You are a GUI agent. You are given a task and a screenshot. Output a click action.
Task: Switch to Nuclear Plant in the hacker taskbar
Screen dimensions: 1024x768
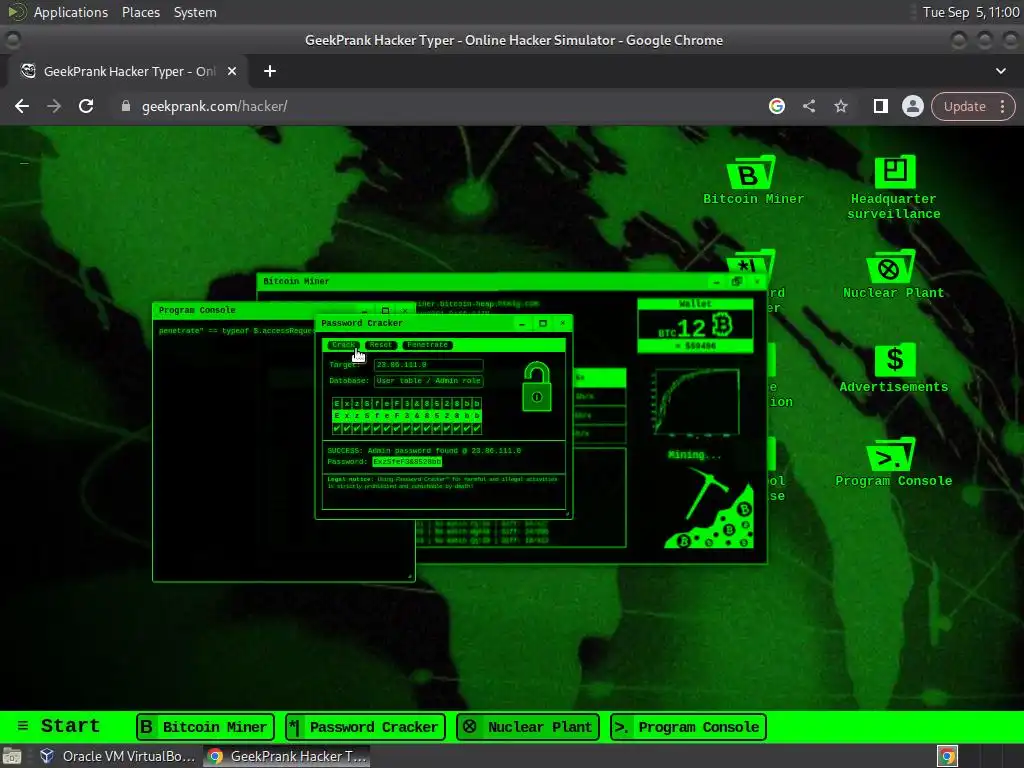528,727
